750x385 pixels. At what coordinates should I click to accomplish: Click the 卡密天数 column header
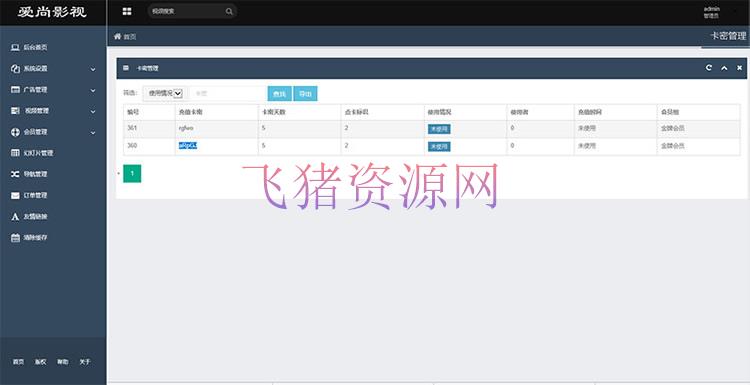(273, 112)
